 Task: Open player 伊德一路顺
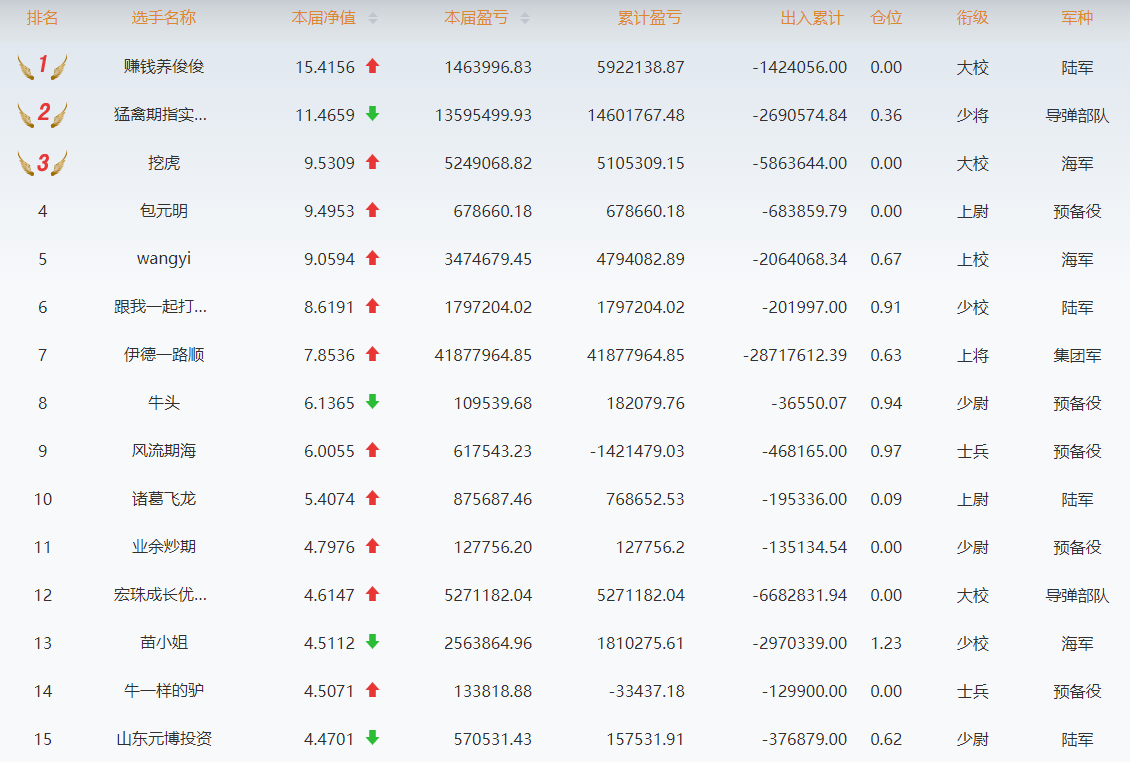164,355
